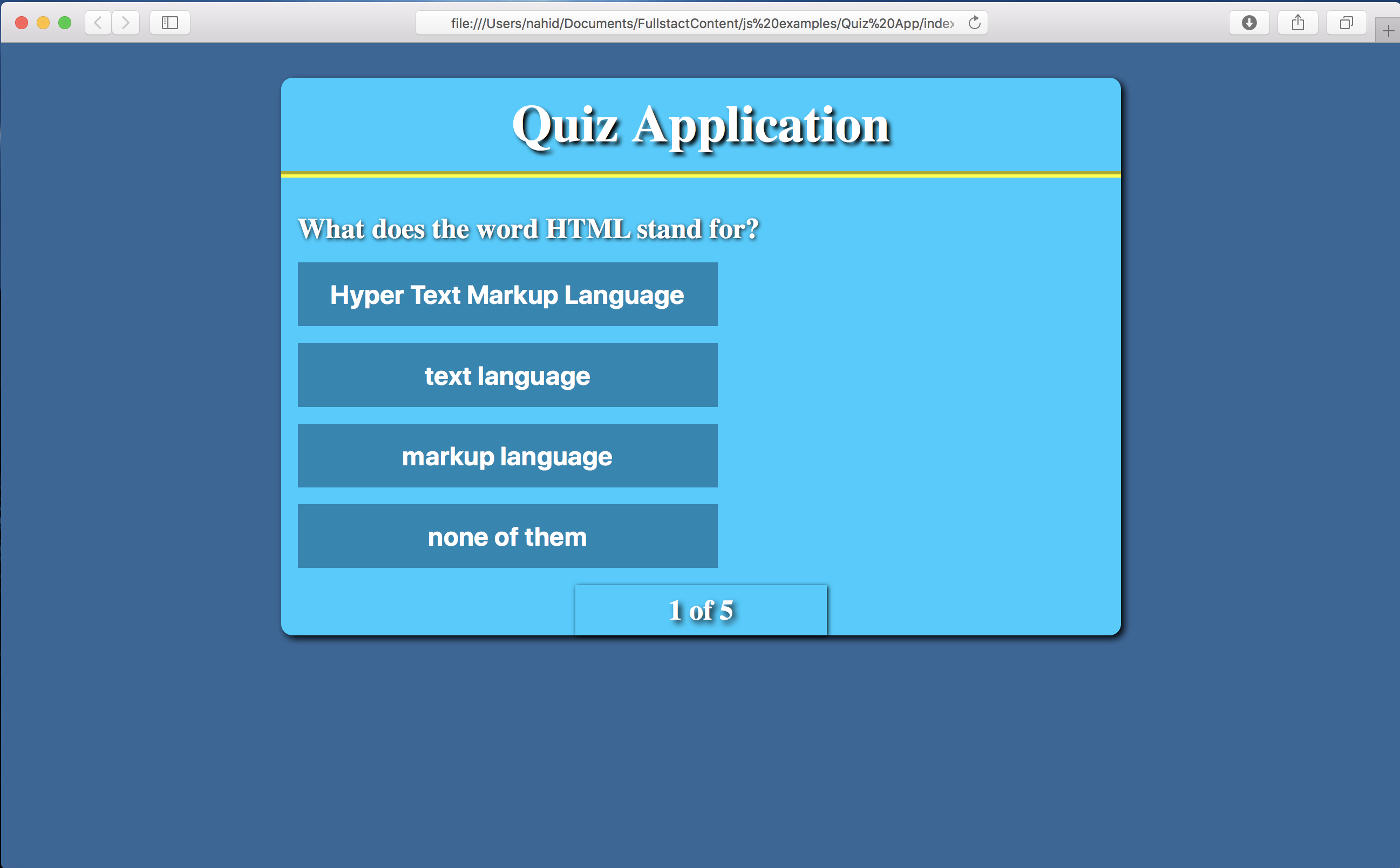Choose the text language answer
The height and width of the screenshot is (868, 1400).
(x=507, y=375)
